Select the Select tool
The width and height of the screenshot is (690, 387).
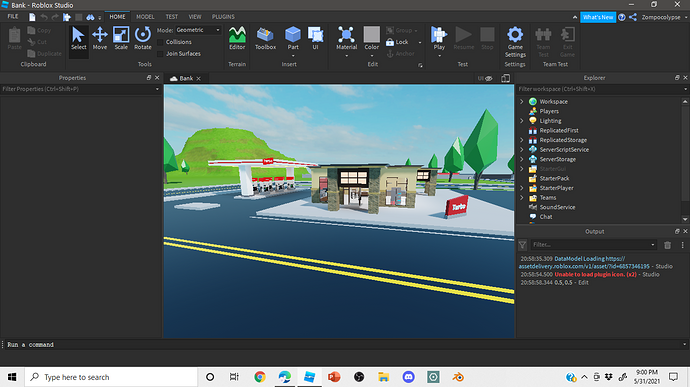click(79, 39)
